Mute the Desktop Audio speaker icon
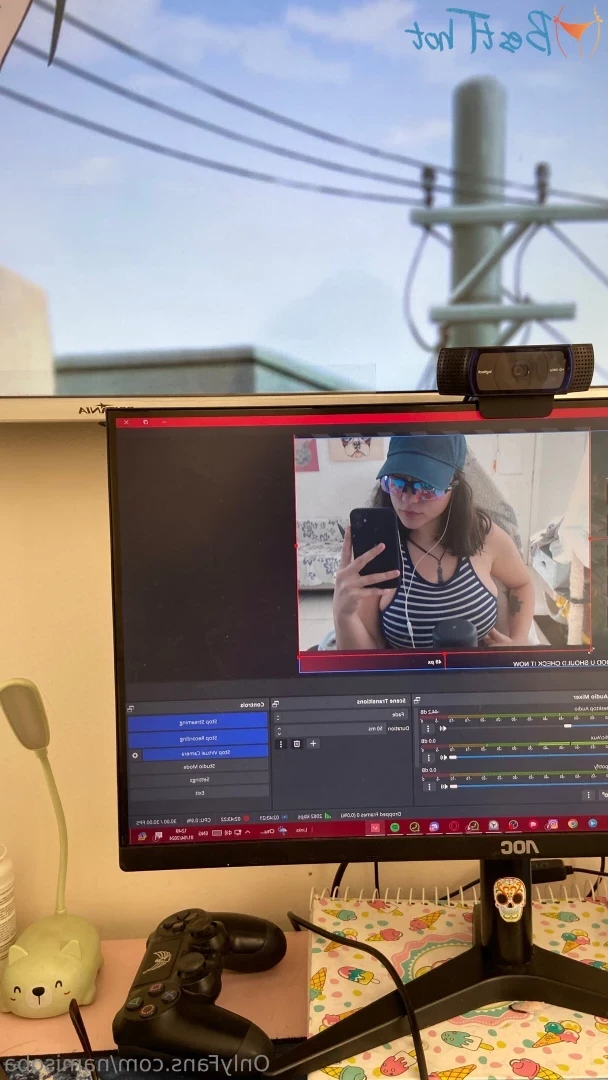608x1080 pixels. pos(443,729)
